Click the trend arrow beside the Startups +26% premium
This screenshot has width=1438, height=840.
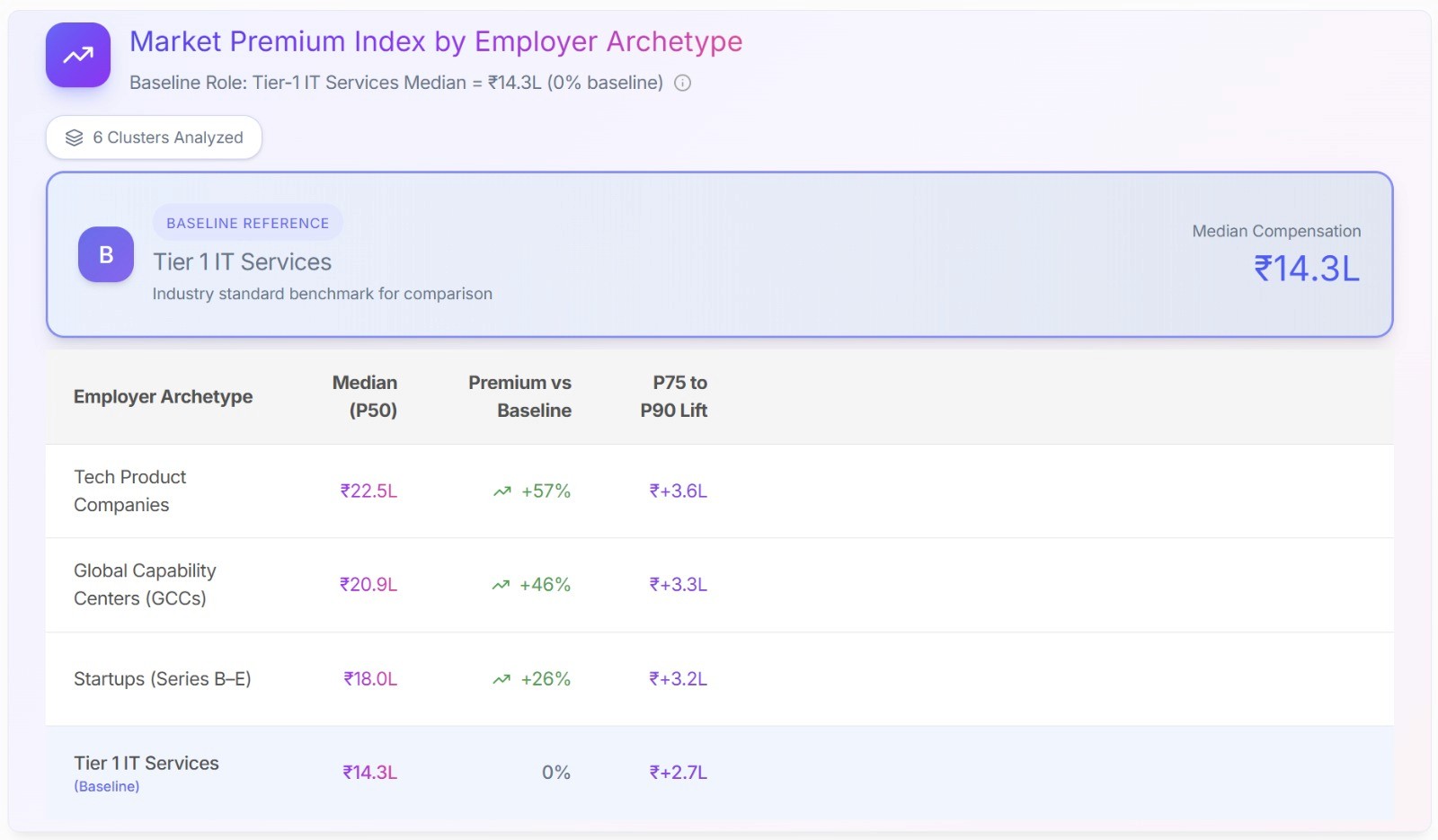pos(502,679)
